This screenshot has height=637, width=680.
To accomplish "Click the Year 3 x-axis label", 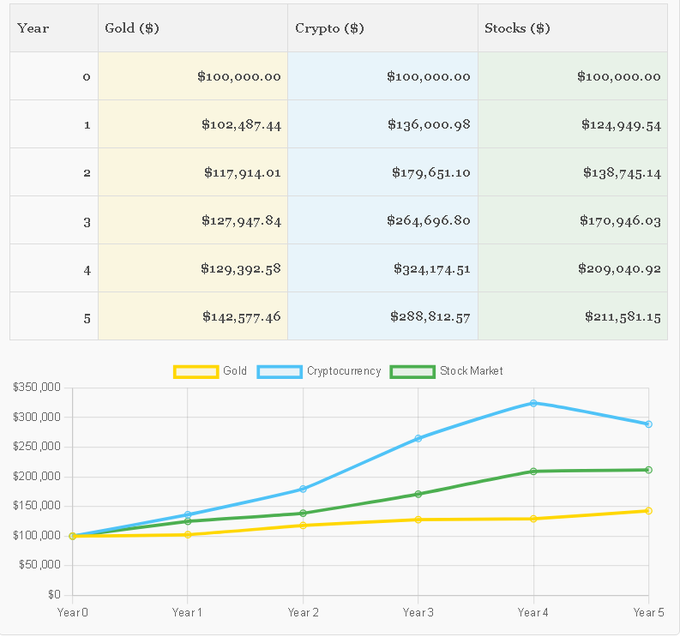I will (x=418, y=612).
